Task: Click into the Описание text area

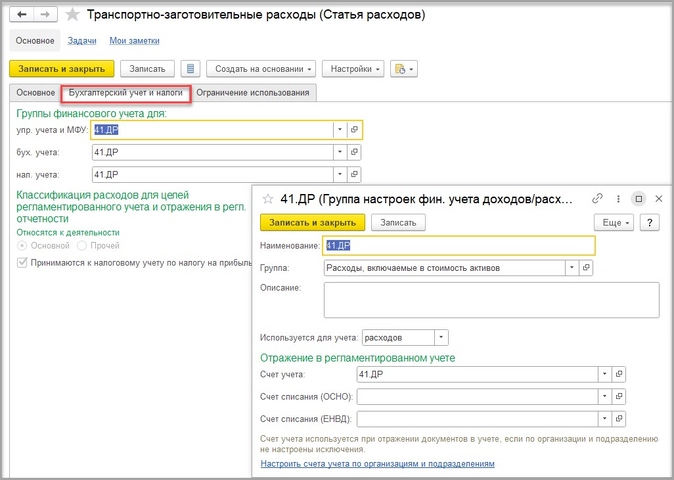Action: click(490, 299)
